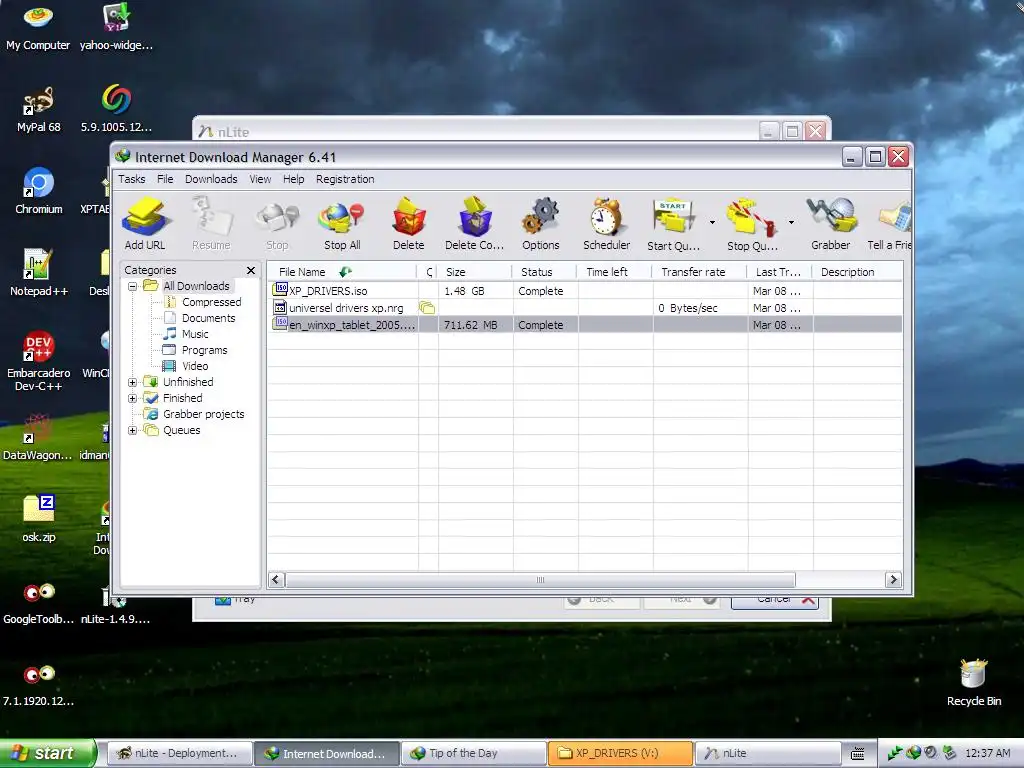
Task: Click the Resume toolbar icon
Action: (211, 224)
